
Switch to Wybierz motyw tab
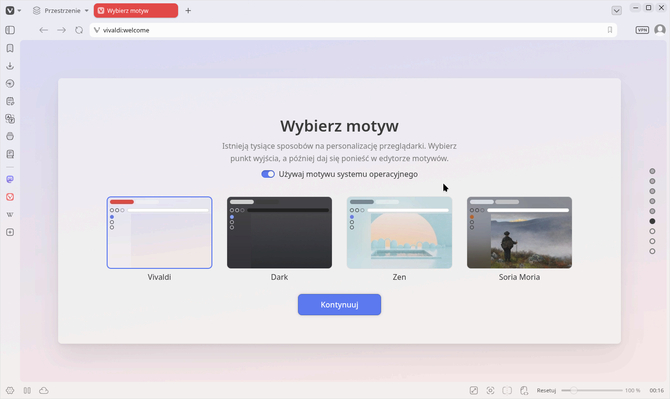136,11
